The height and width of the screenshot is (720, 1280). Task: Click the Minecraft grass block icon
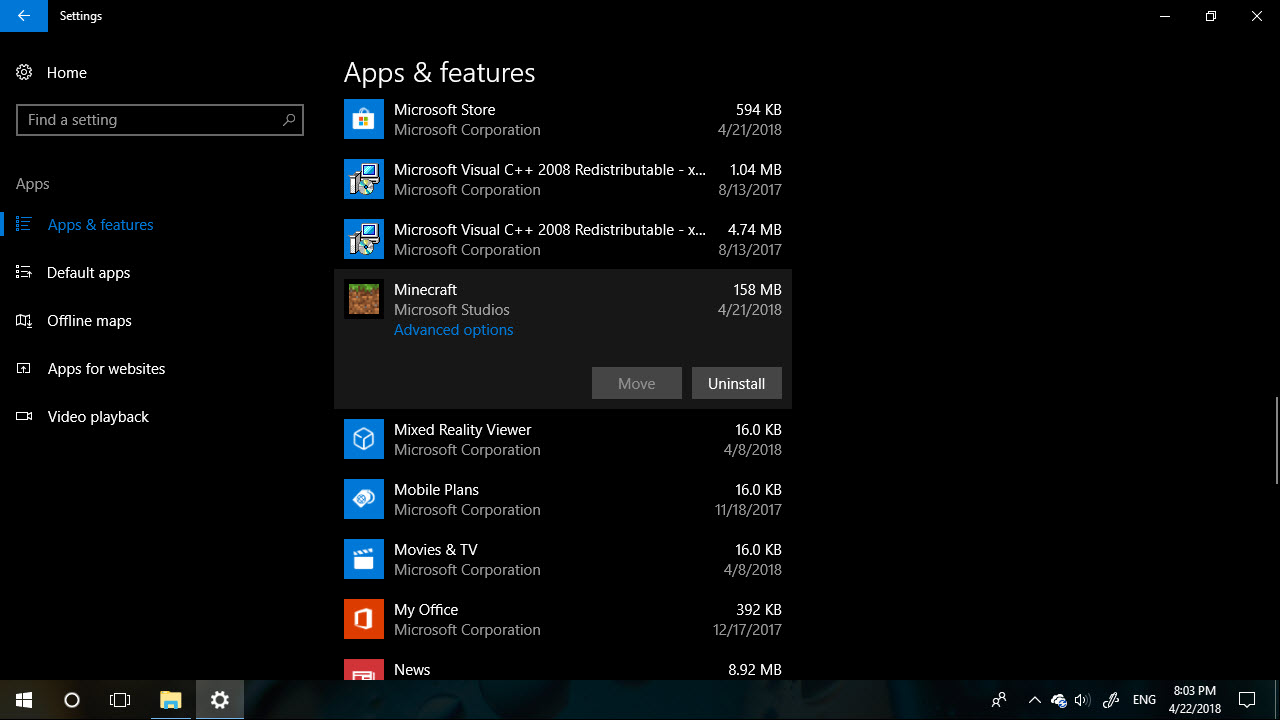(x=364, y=299)
